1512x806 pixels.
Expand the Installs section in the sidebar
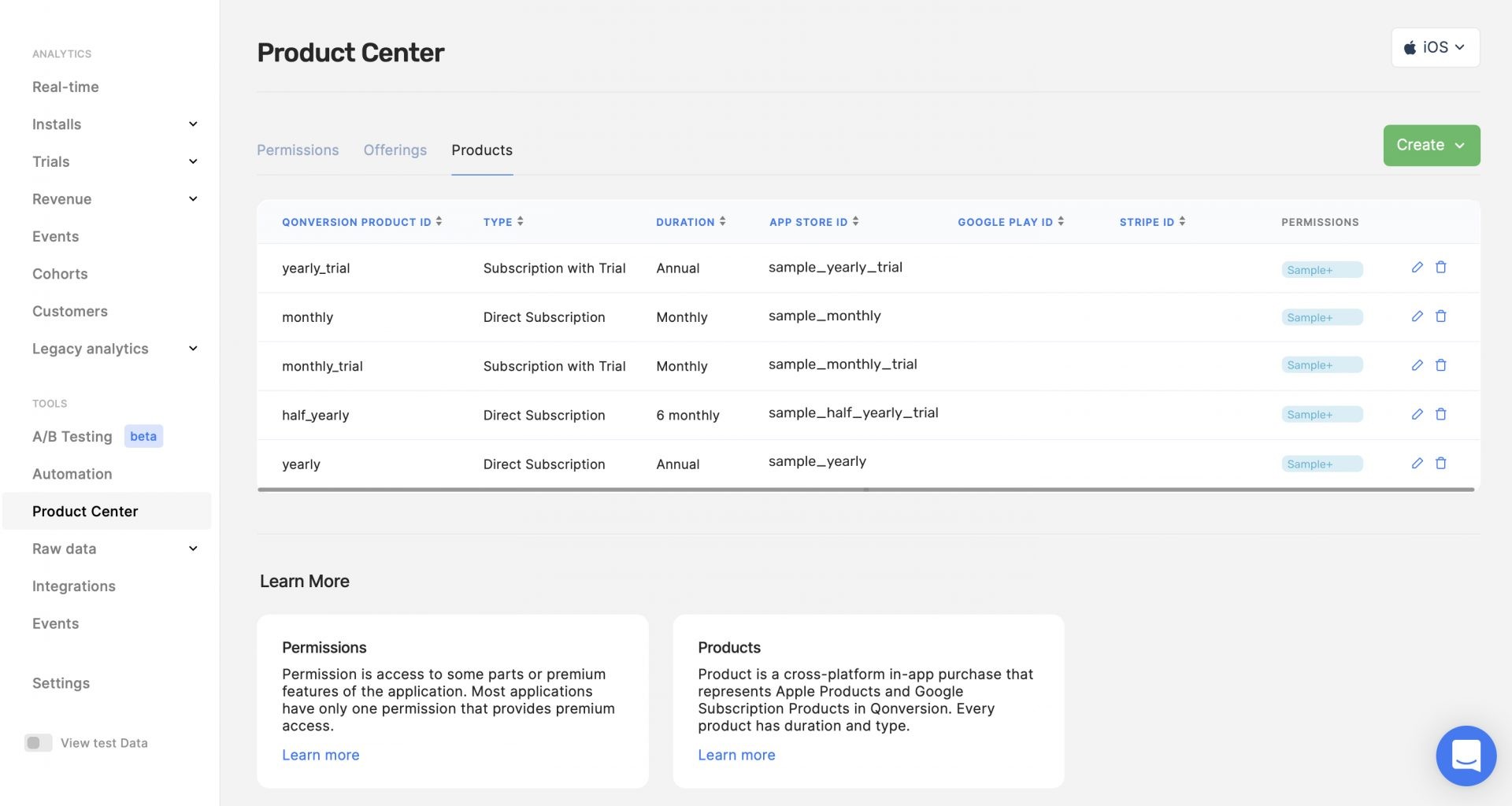[x=193, y=124]
